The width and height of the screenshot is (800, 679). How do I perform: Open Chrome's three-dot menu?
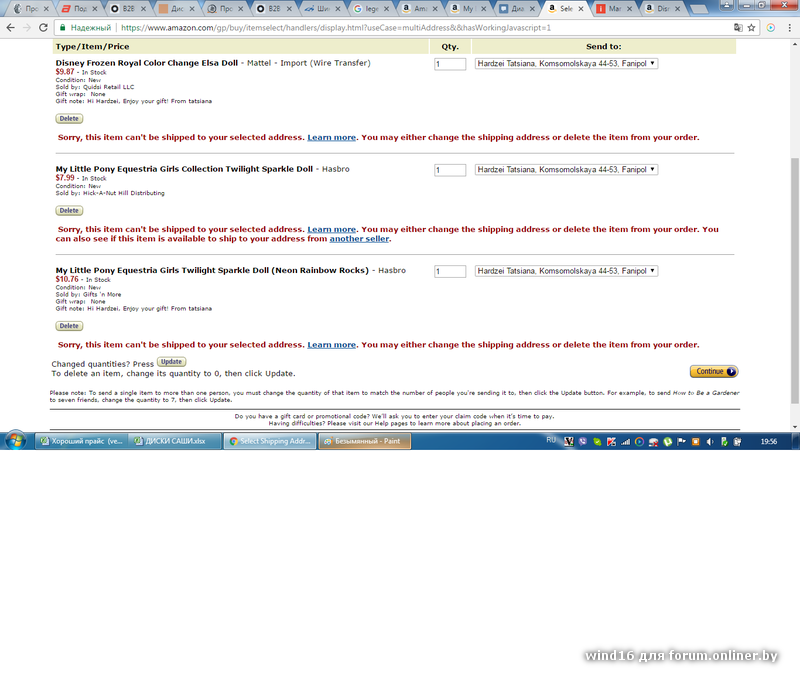click(x=789, y=28)
